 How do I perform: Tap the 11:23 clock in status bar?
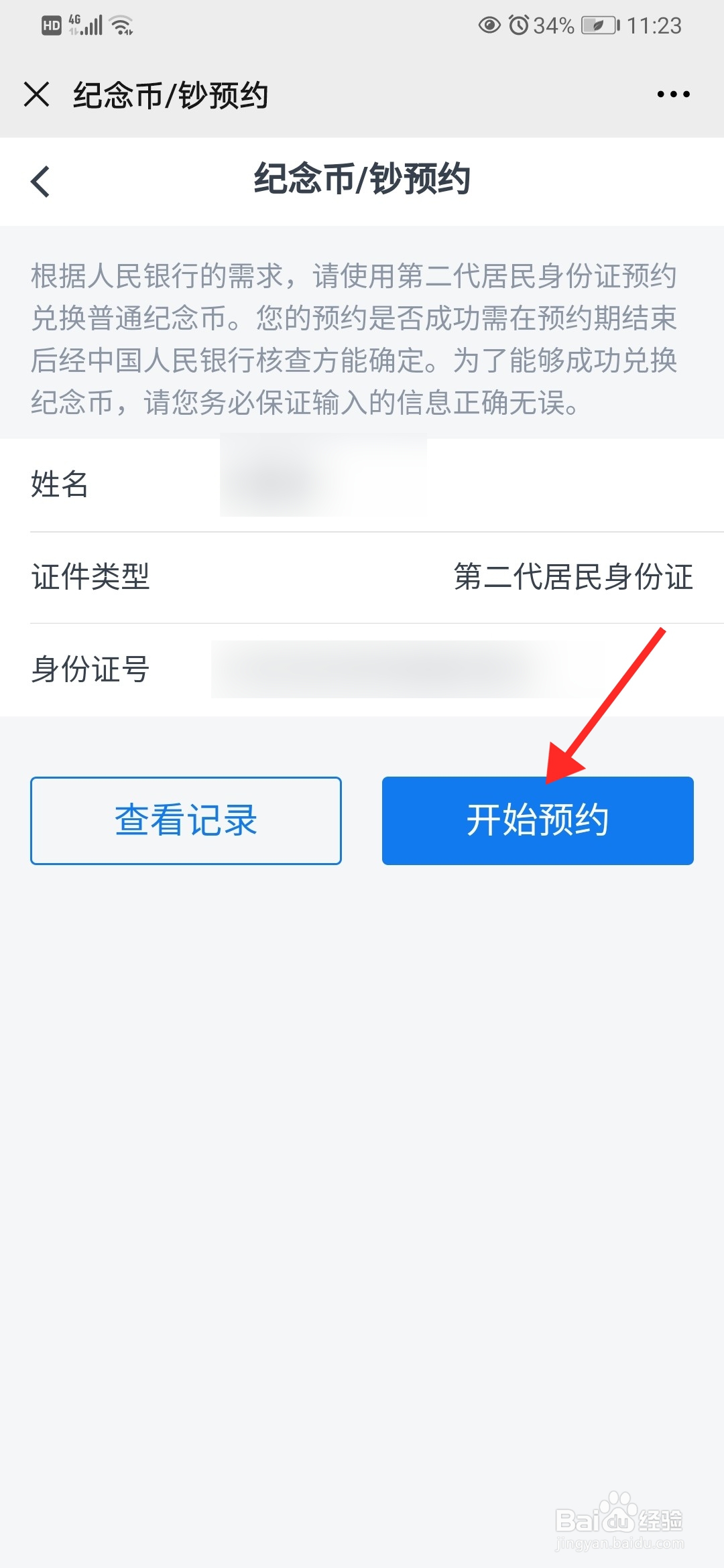tap(654, 25)
